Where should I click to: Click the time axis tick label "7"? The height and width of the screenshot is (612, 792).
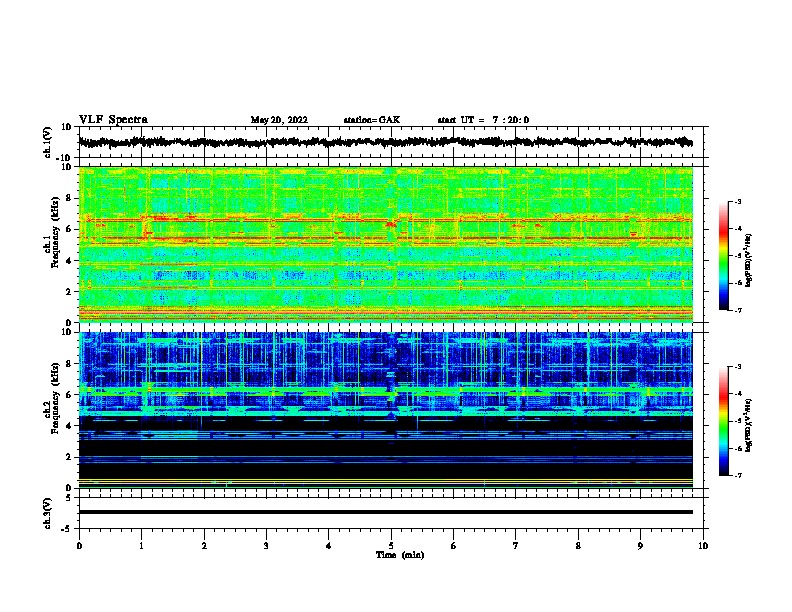(x=516, y=546)
